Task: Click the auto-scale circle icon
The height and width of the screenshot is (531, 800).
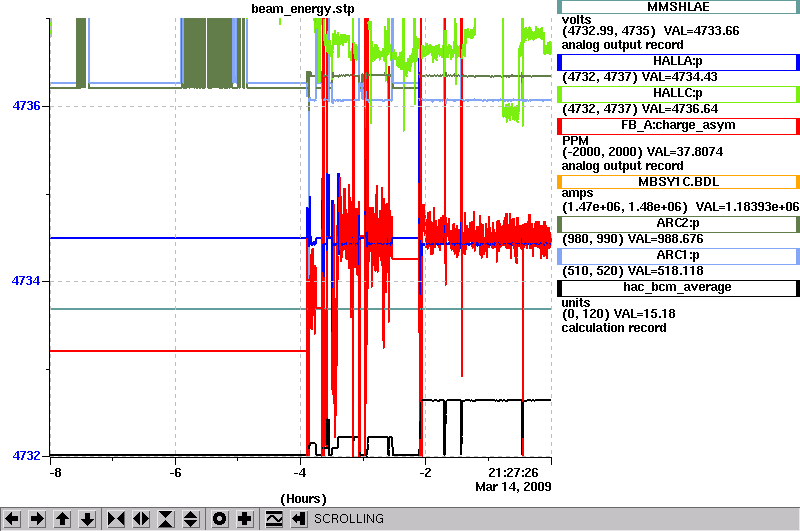Action: pyautogui.click(x=219, y=519)
